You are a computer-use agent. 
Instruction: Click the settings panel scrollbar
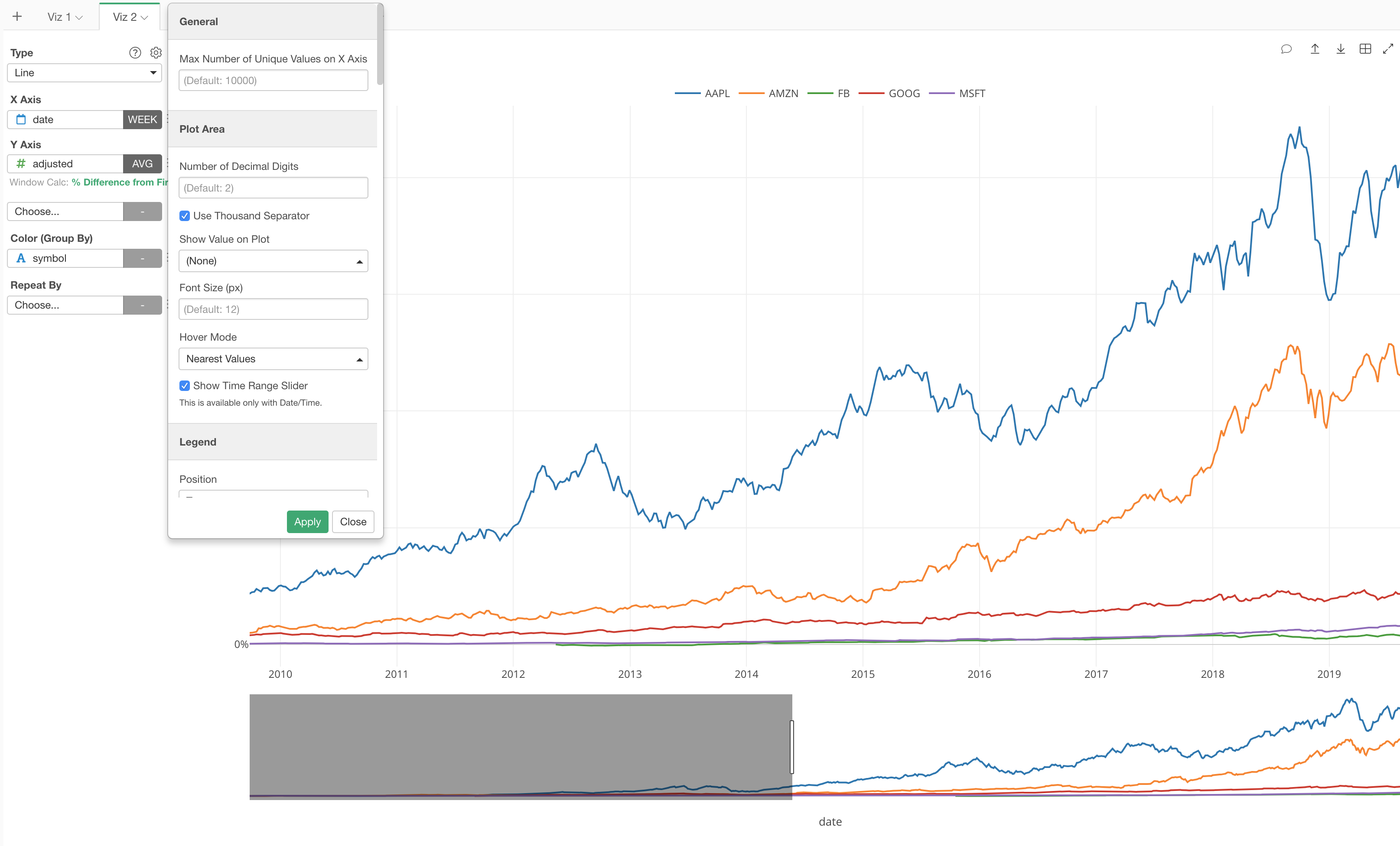tap(380, 46)
